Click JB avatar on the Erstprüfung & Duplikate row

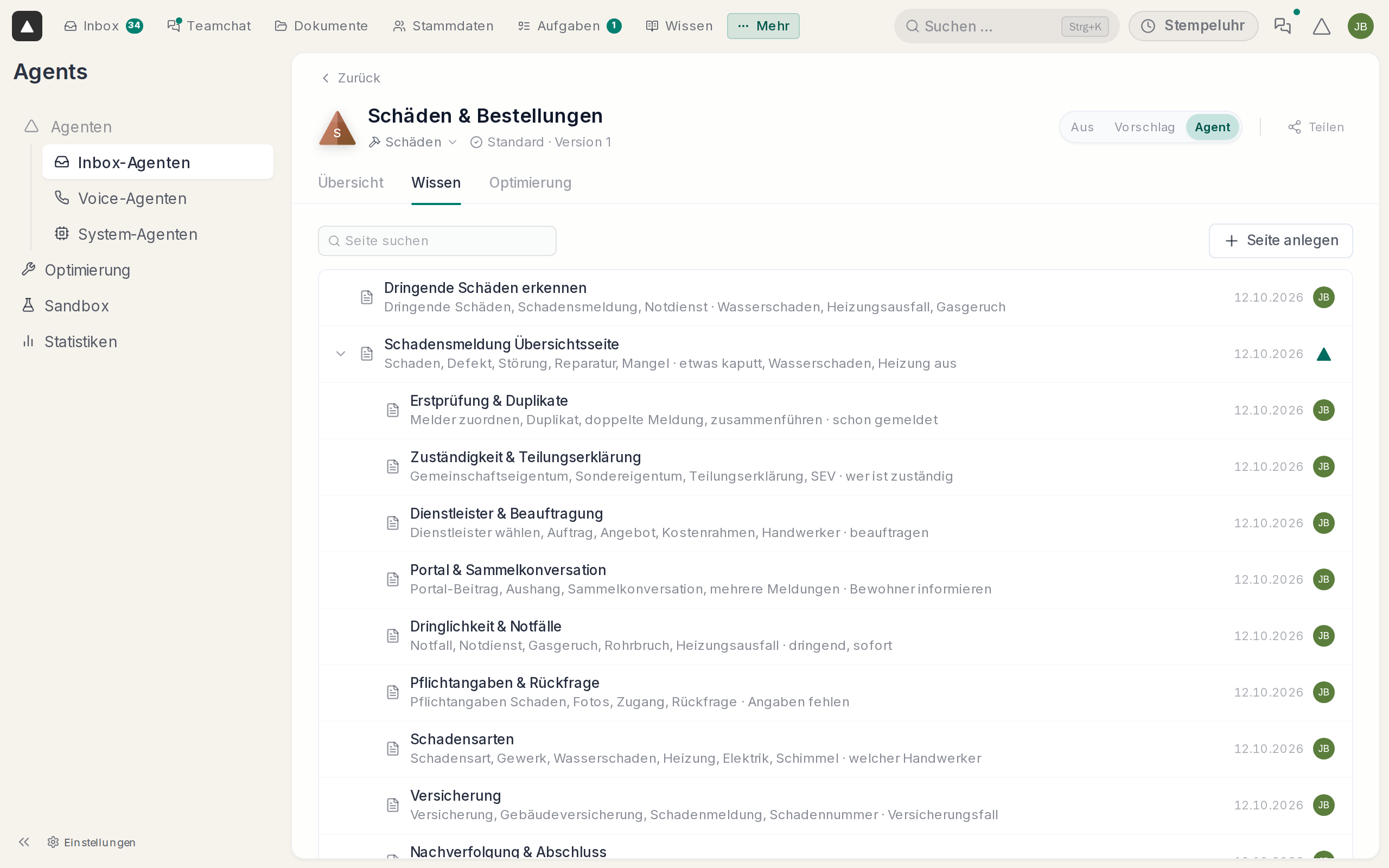tap(1323, 410)
